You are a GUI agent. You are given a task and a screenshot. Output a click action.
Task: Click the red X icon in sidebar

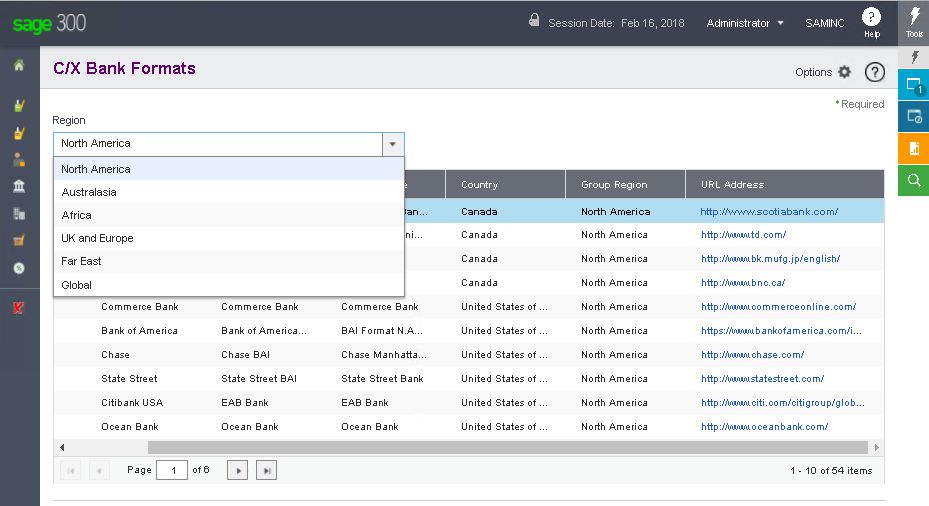19,308
